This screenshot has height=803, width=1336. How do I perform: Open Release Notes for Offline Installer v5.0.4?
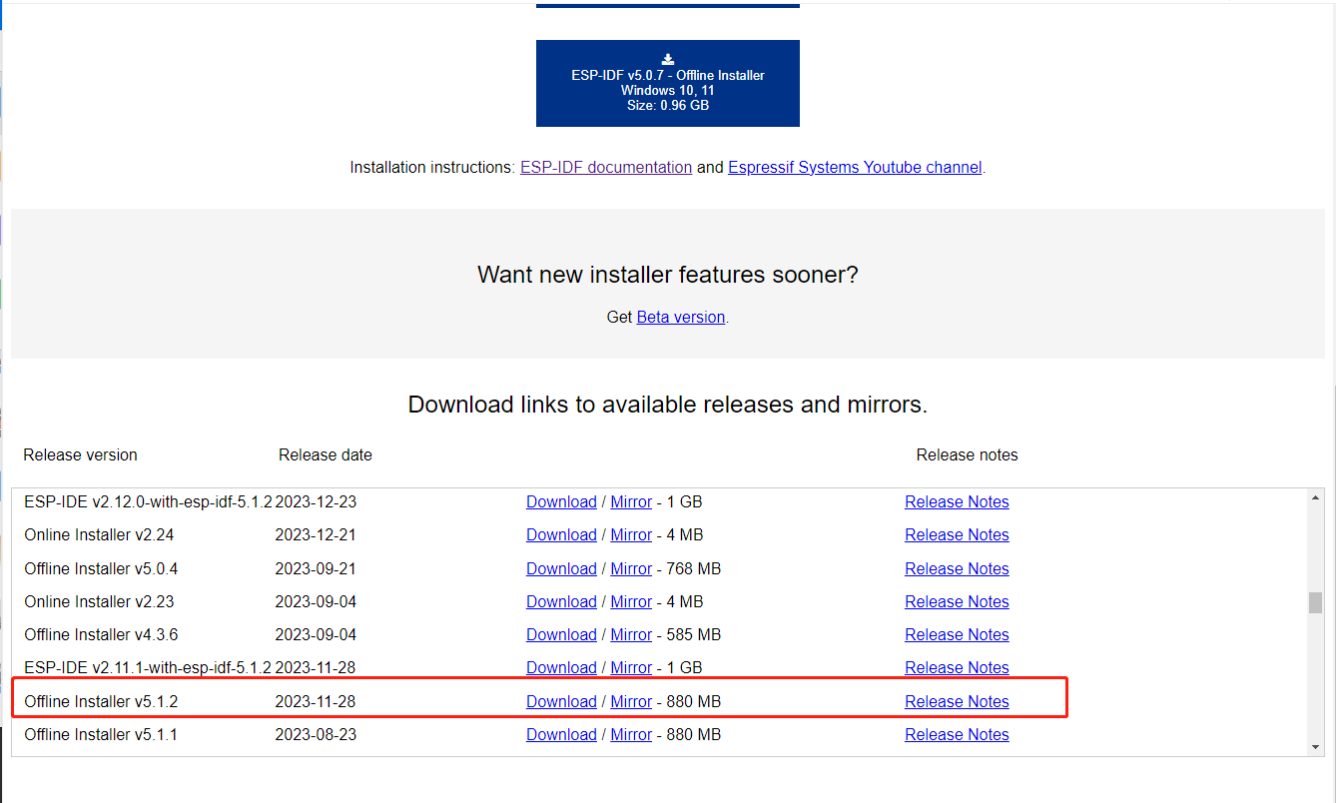point(957,569)
